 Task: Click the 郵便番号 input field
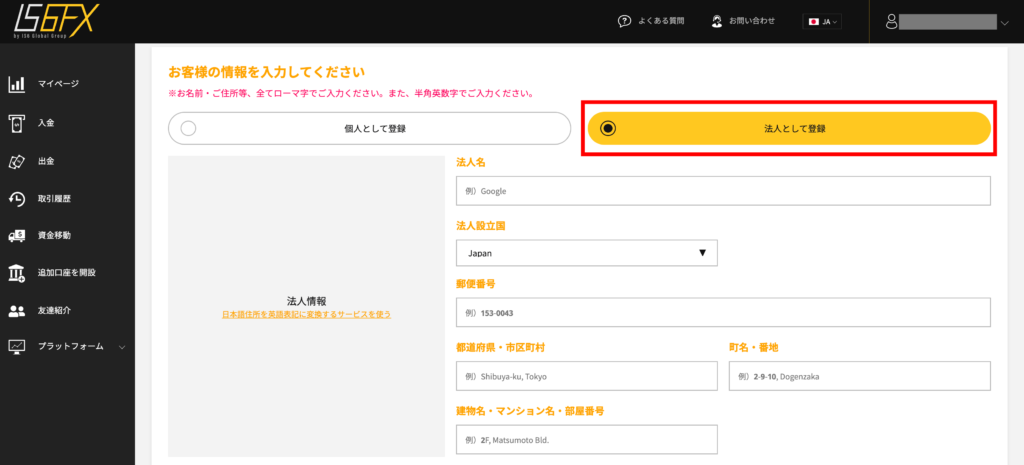pyautogui.click(x=723, y=312)
